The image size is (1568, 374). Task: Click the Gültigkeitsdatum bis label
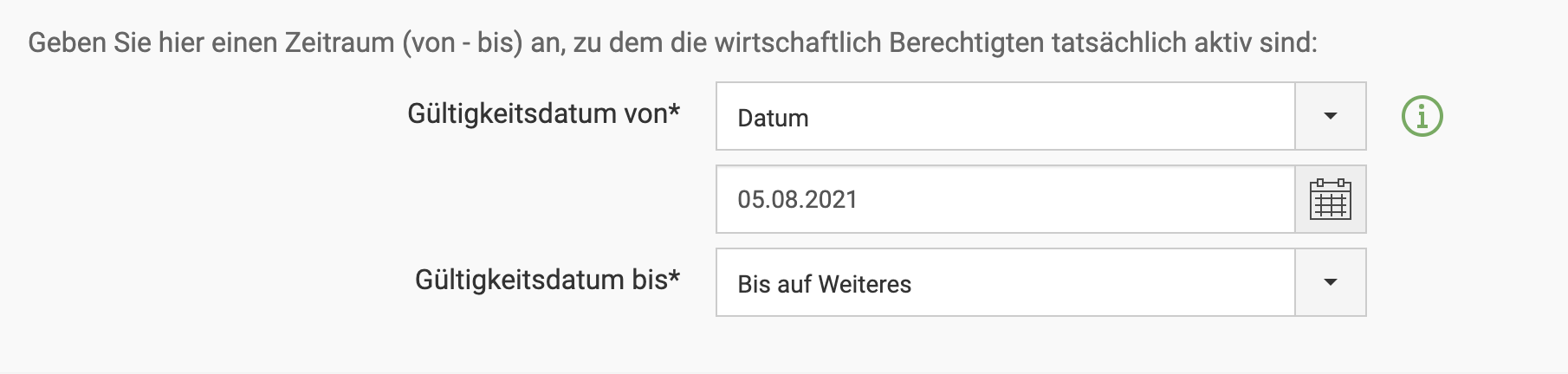541,280
